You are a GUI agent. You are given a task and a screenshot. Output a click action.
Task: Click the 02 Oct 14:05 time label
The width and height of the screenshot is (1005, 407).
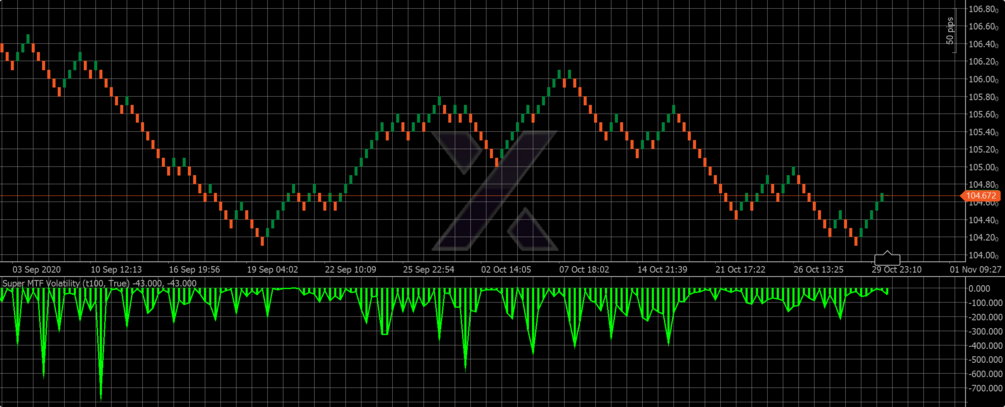tap(506, 270)
